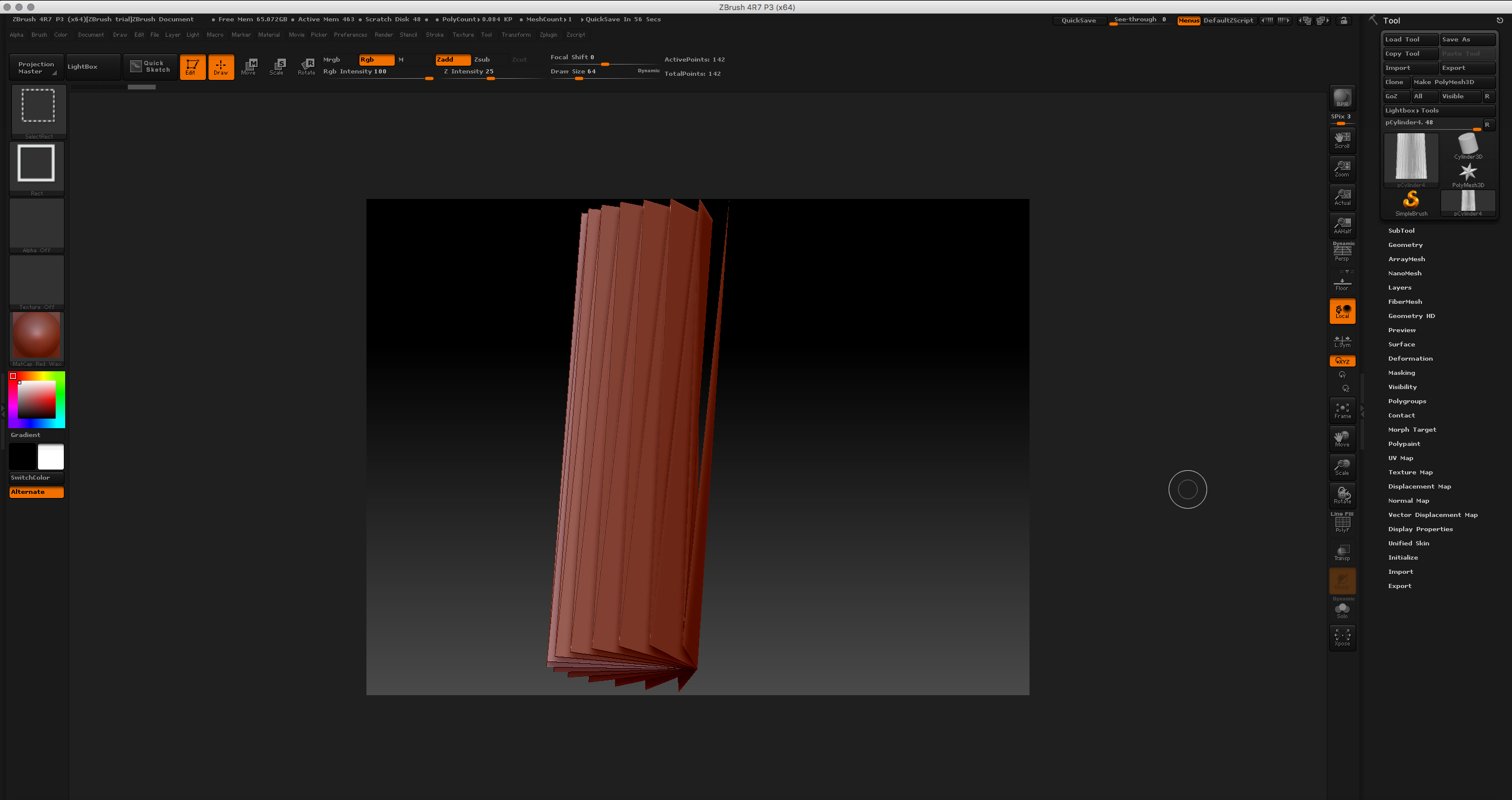Toggle Zadd sculpting mode off

pyautogui.click(x=452, y=59)
